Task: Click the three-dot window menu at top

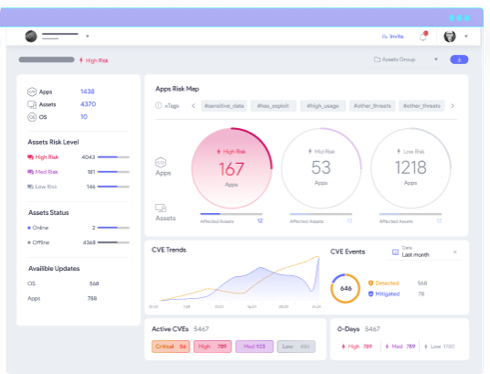Action: tap(459, 18)
